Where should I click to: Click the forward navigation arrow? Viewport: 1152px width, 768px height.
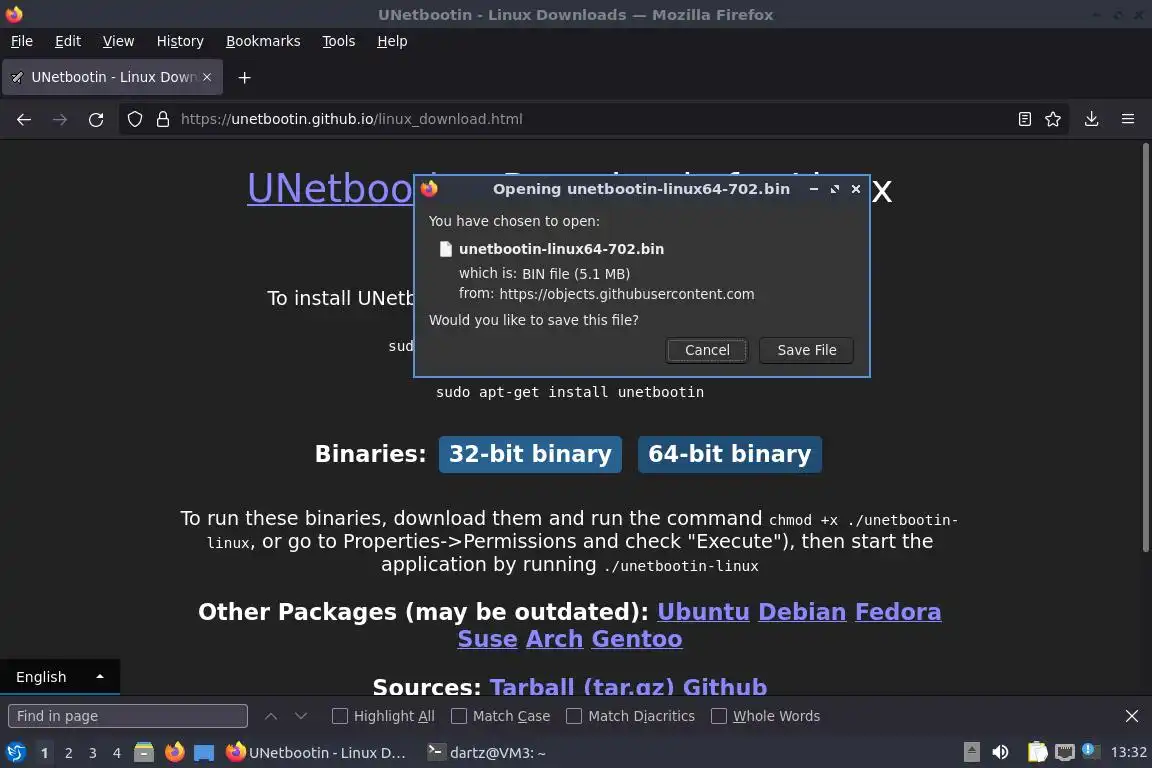(60, 119)
